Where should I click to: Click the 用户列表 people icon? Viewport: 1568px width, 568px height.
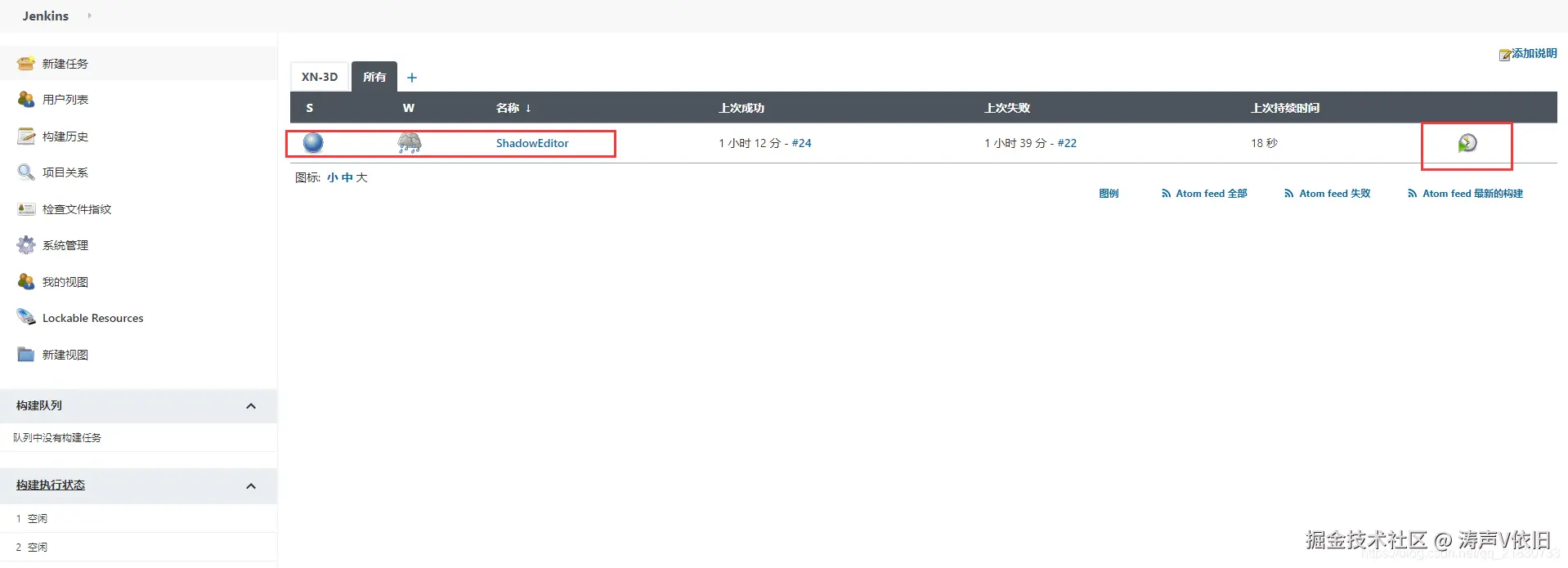pyautogui.click(x=26, y=99)
